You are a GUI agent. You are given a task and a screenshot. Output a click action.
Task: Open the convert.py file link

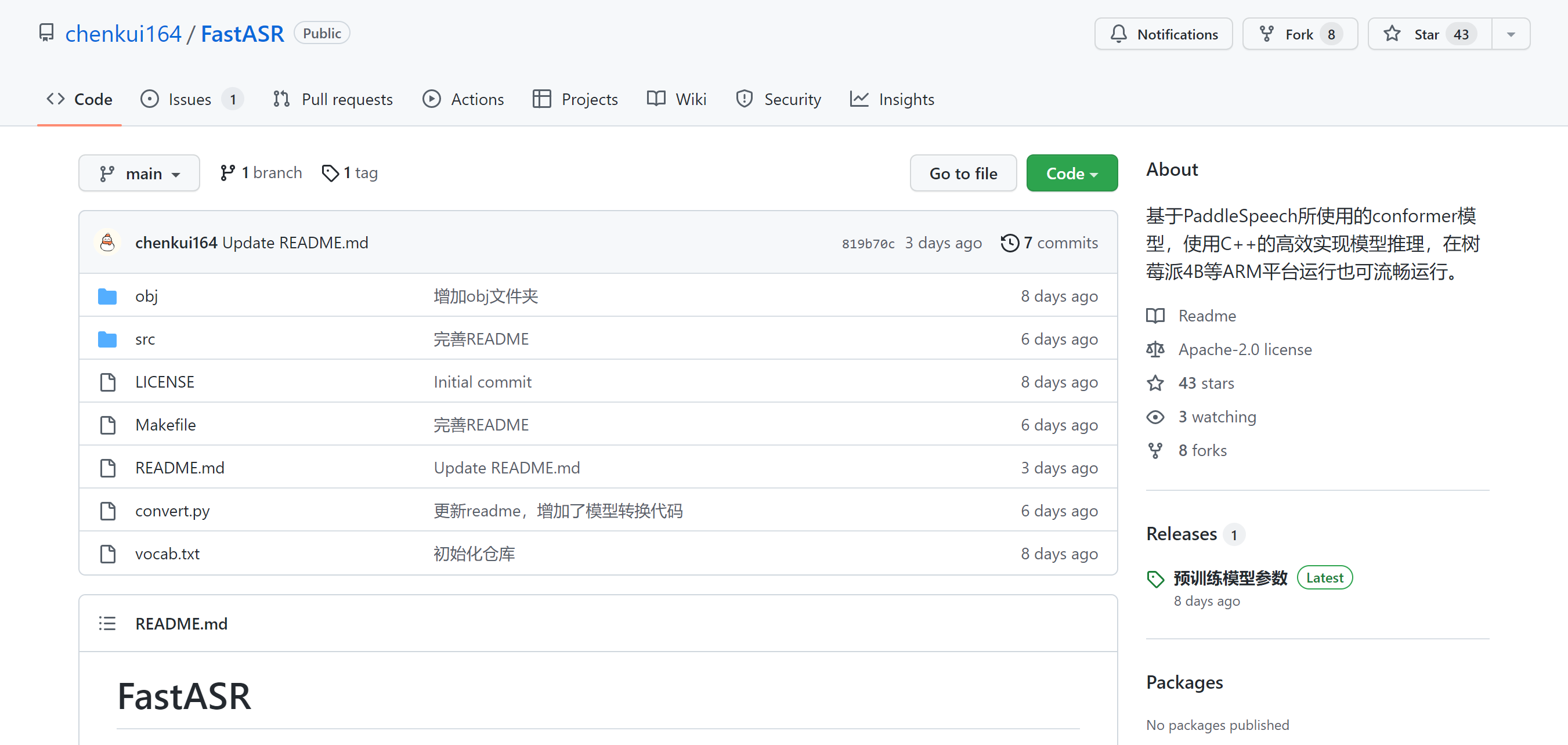tap(172, 511)
